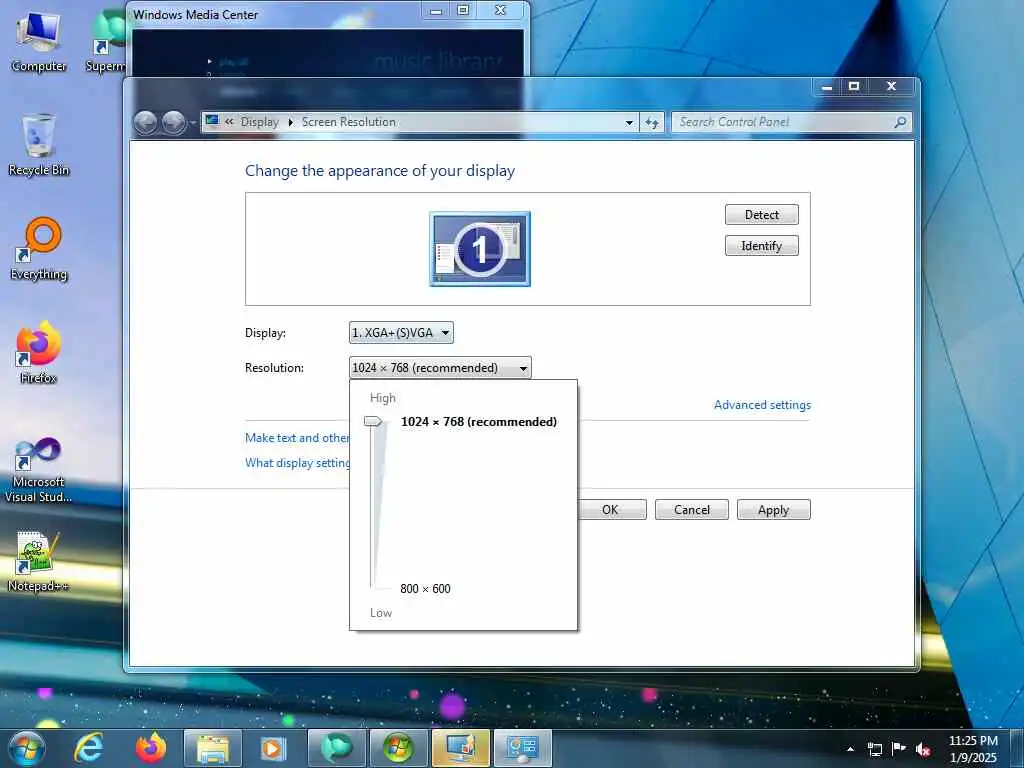Click the Windows Start orb
Viewport: 1024px width, 768px height.
tap(27, 748)
